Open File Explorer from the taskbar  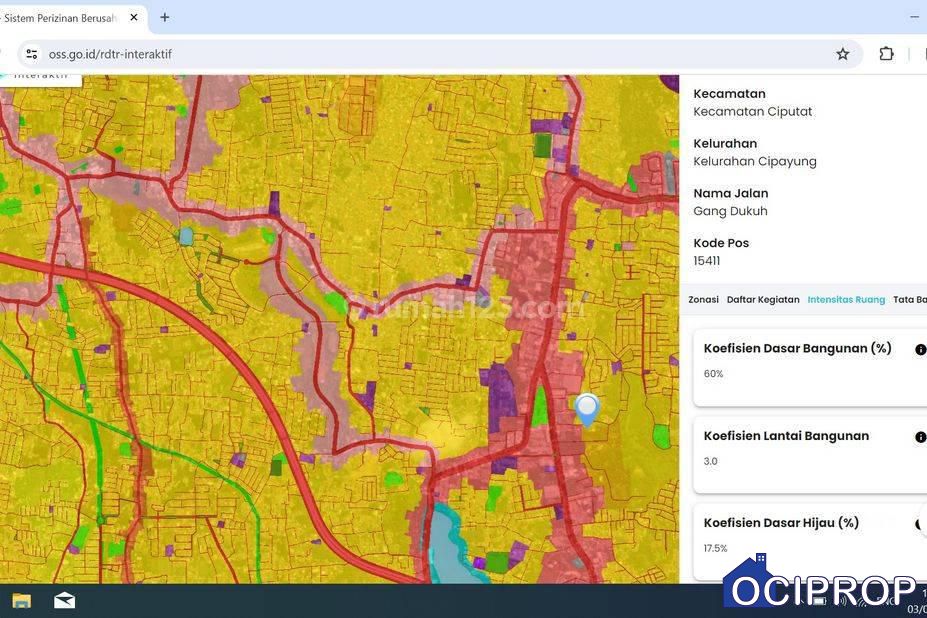point(21,600)
